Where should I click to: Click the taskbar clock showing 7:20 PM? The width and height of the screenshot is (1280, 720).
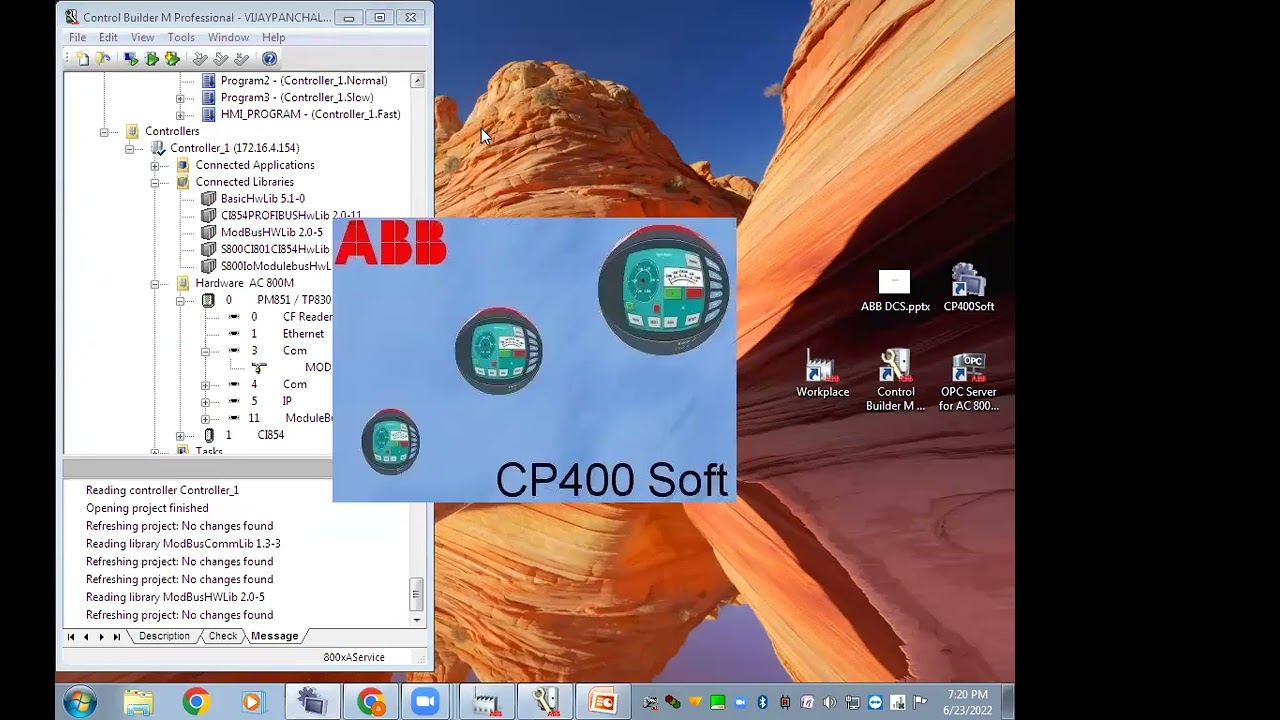point(967,702)
